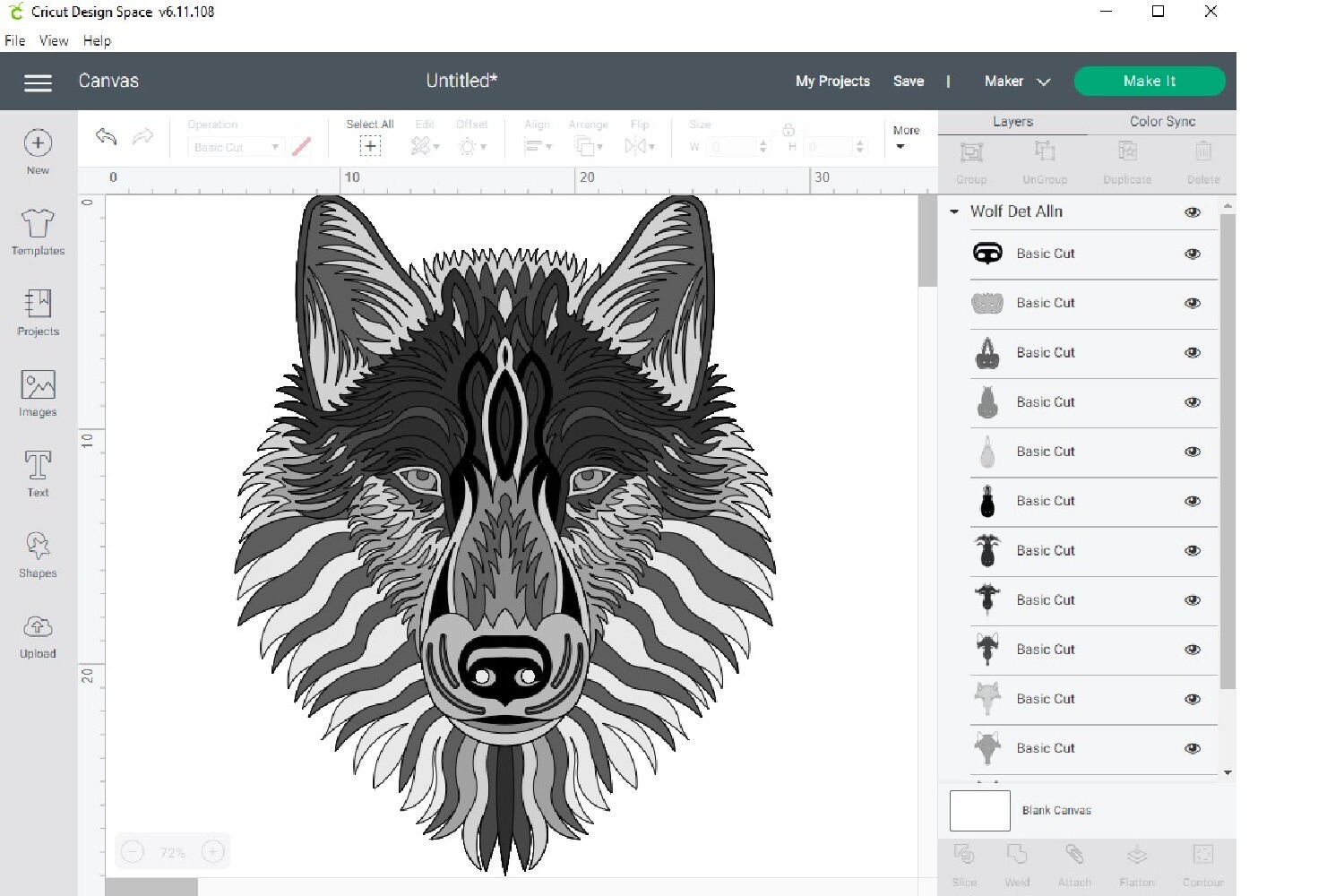Click the Slice tool
The image size is (1344, 896).
tap(964, 862)
